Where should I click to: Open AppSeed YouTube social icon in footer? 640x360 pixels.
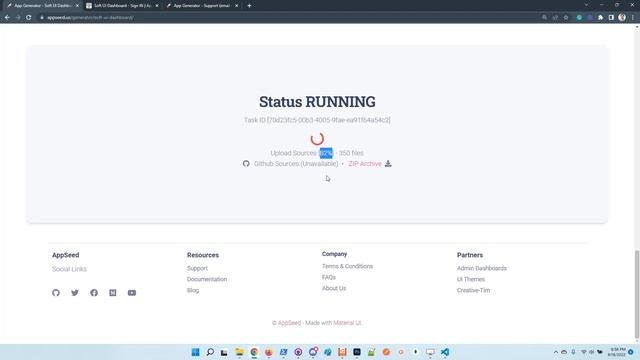tap(132, 293)
